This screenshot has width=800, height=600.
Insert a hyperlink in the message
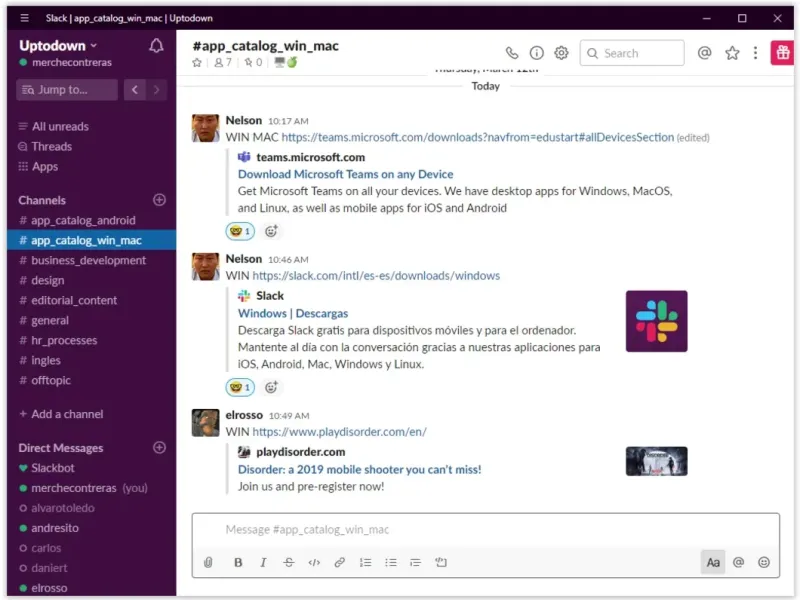[339, 562]
